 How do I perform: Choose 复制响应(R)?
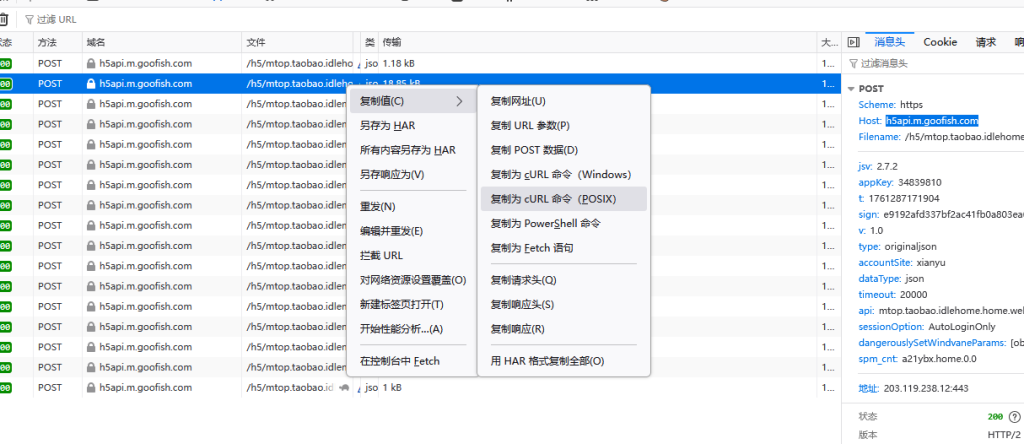[x=564, y=329]
